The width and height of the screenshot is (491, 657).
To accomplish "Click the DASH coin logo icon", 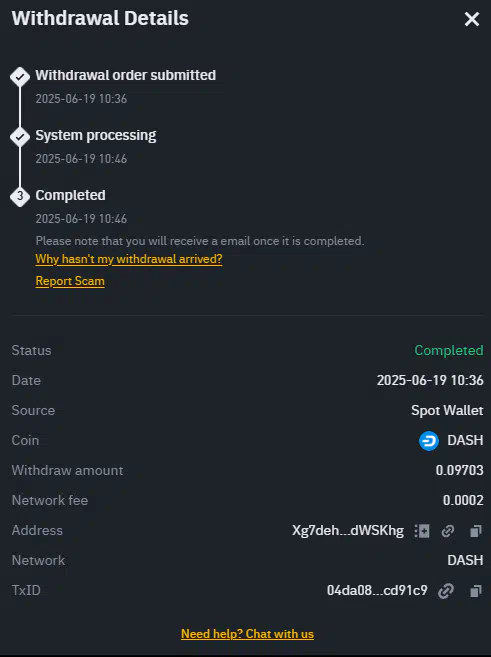I will coord(429,441).
